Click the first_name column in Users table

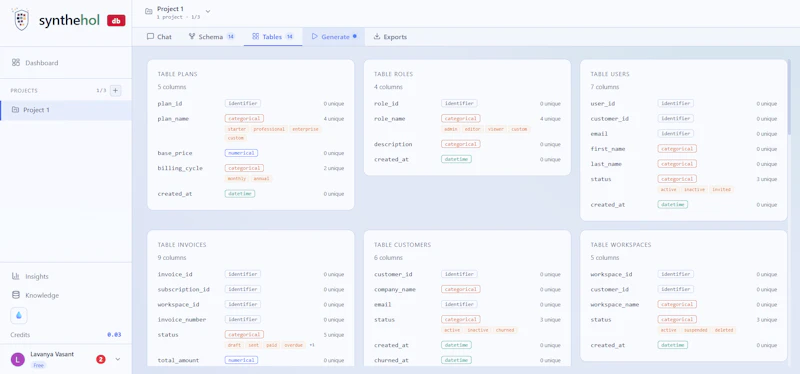point(608,149)
